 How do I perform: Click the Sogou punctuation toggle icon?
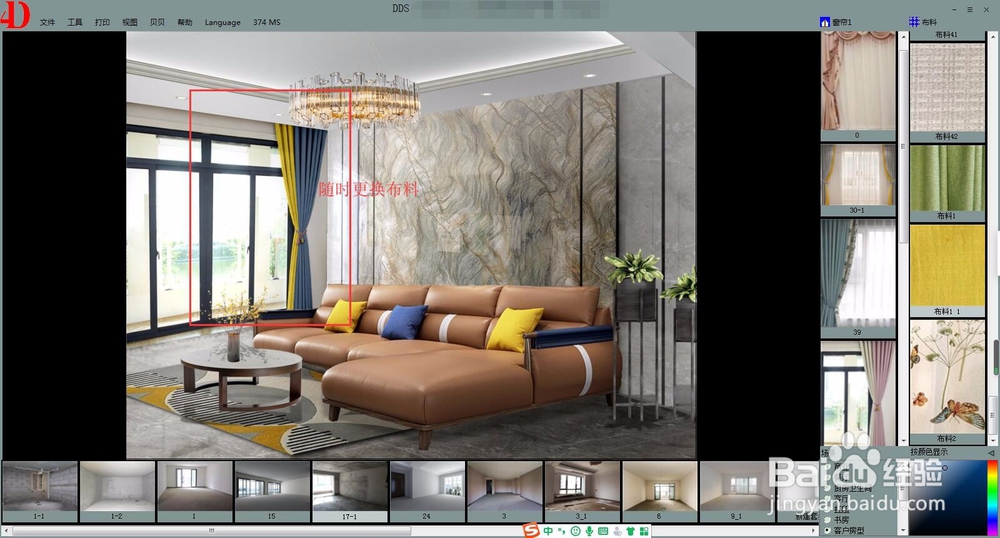point(562,531)
